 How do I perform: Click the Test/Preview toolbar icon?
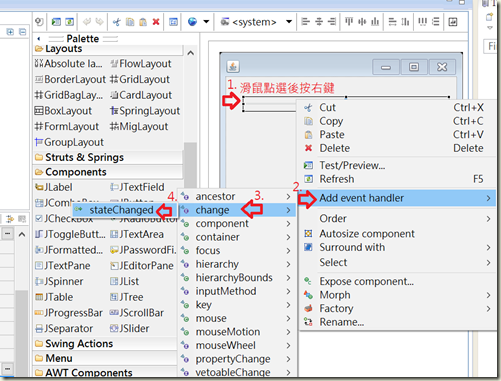click(56, 22)
